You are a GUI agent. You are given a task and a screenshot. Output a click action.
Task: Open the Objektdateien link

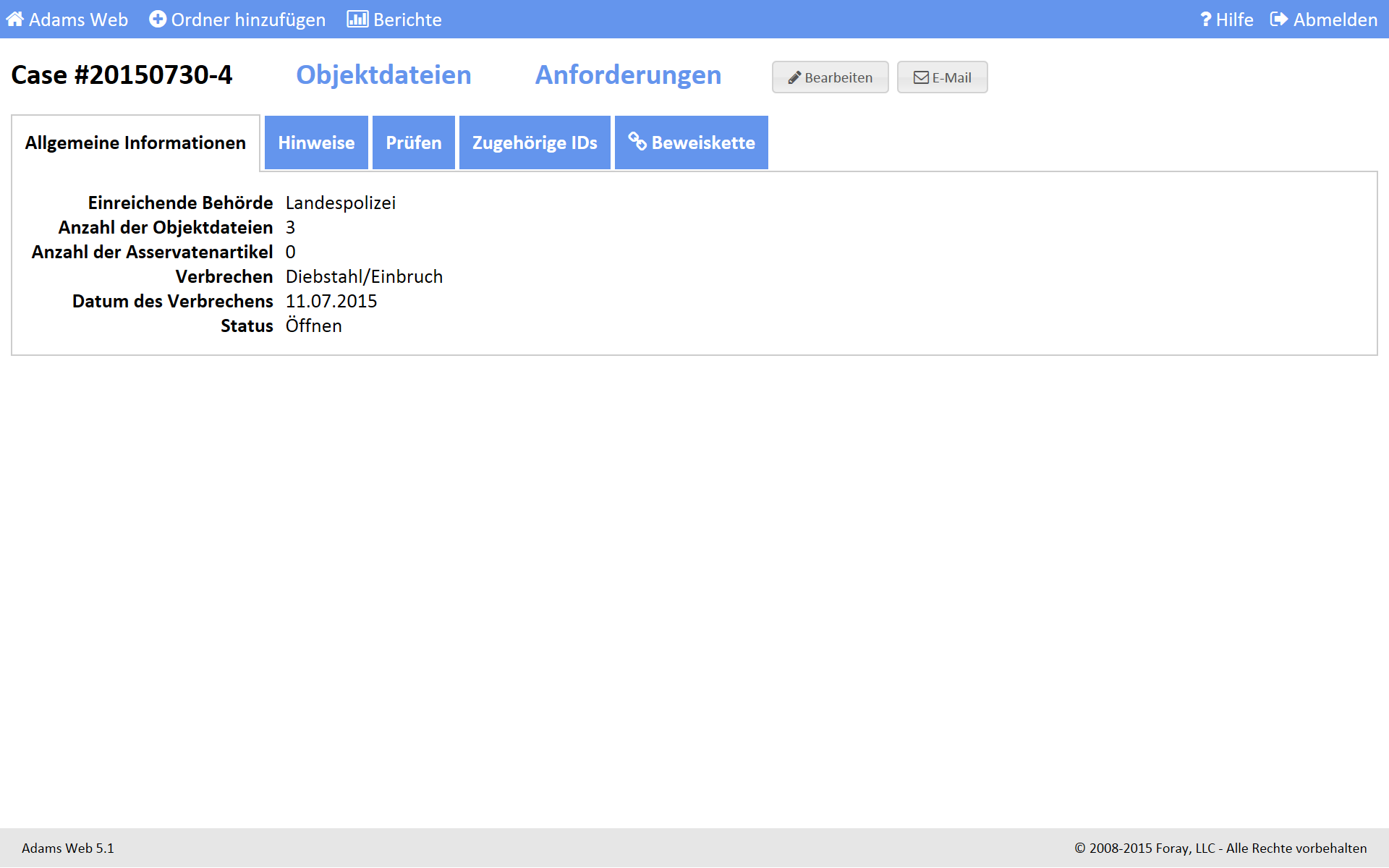click(x=383, y=75)
